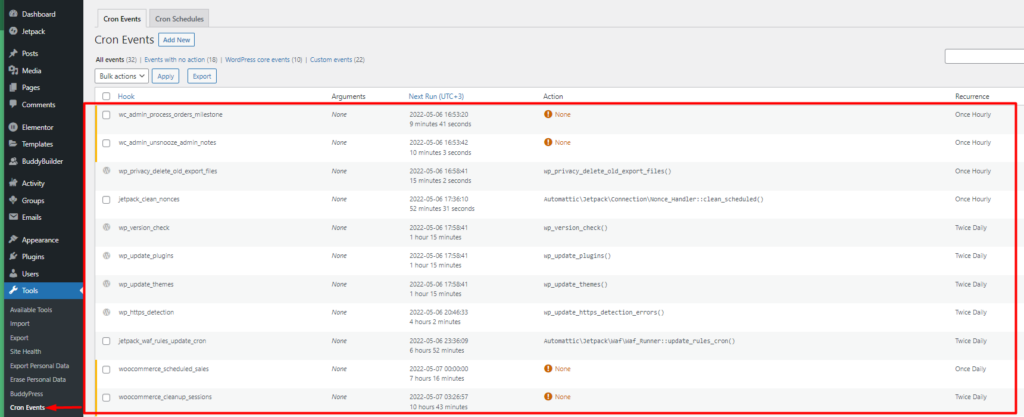Click warning icon for woocommerce_scheduled_sales action
This screenshot has height=417, width=1024.
pyautogui.click(x=547, y=369)
